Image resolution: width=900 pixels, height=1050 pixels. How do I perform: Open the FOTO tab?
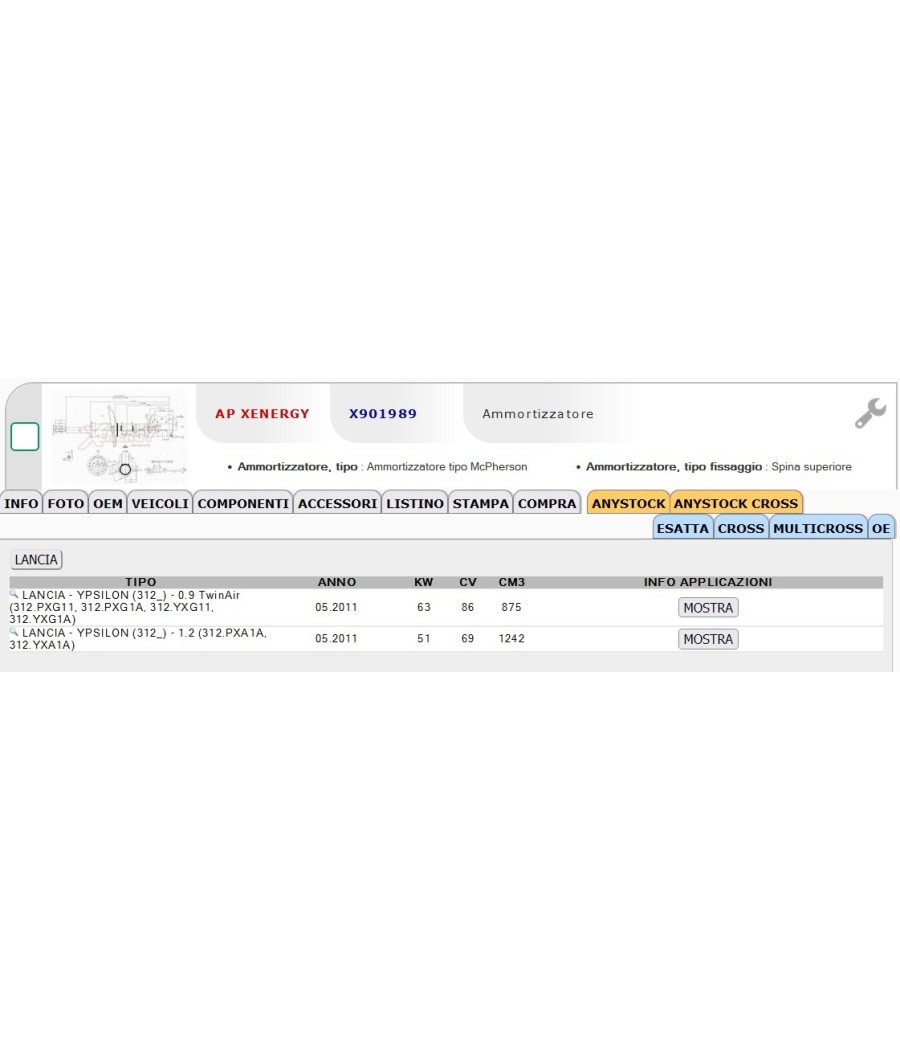pos(66,503)
